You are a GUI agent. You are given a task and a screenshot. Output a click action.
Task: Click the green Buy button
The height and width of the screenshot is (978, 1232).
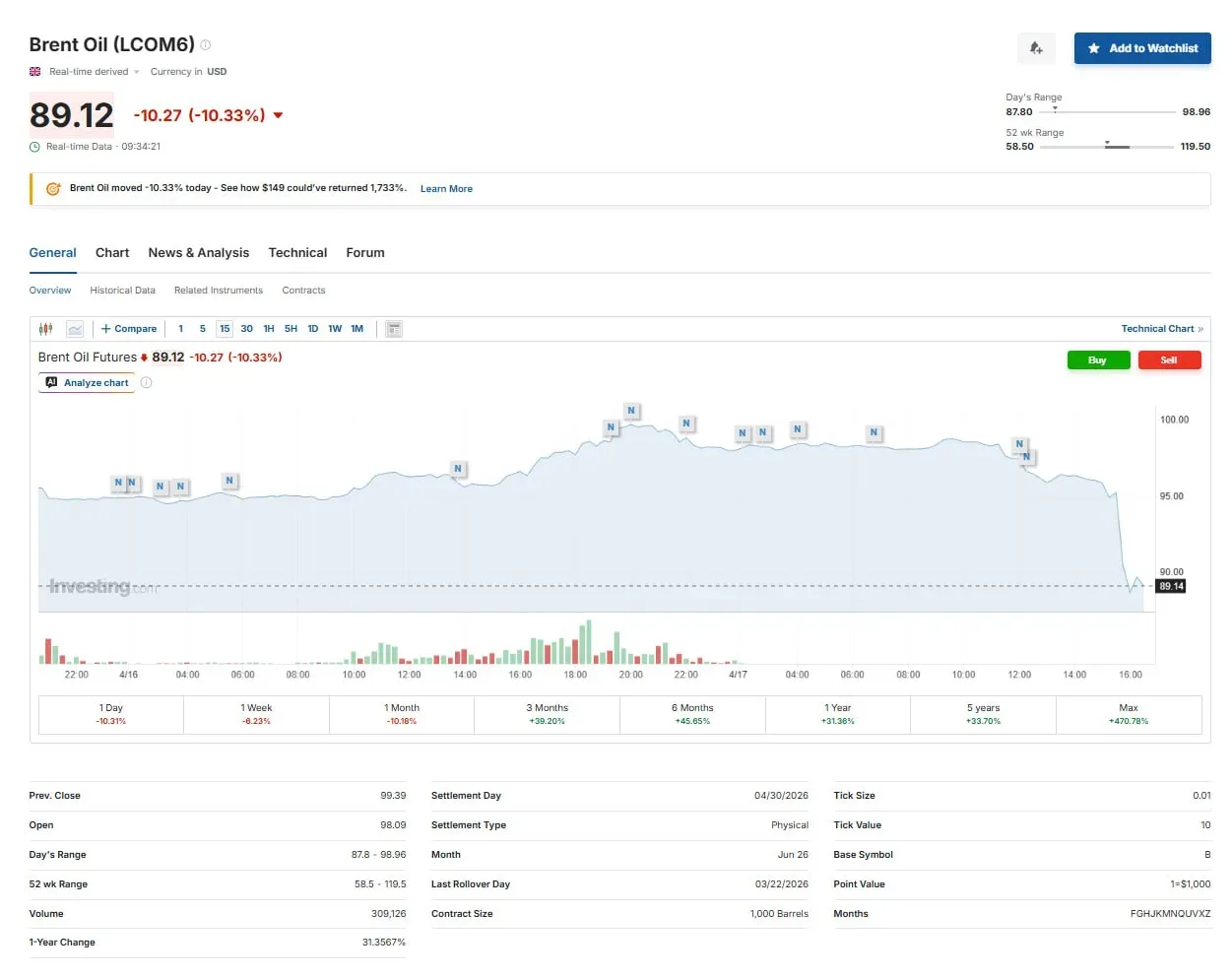coord(1098,360)
